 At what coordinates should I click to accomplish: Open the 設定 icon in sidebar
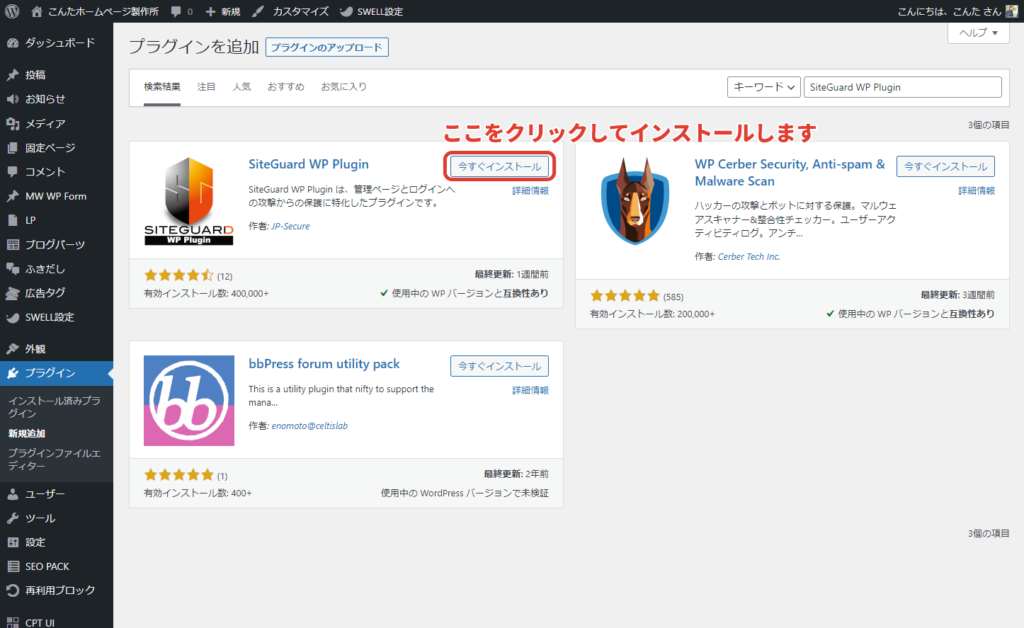[x=12, y=542]
